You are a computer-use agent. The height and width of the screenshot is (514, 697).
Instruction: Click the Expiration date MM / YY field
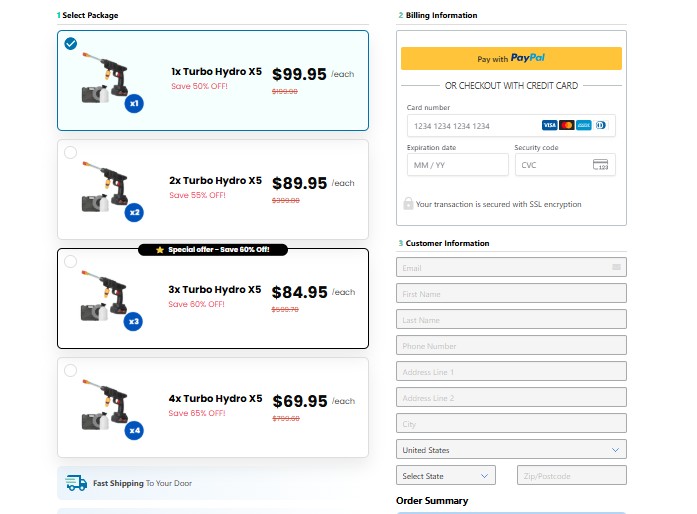[456, 165]
